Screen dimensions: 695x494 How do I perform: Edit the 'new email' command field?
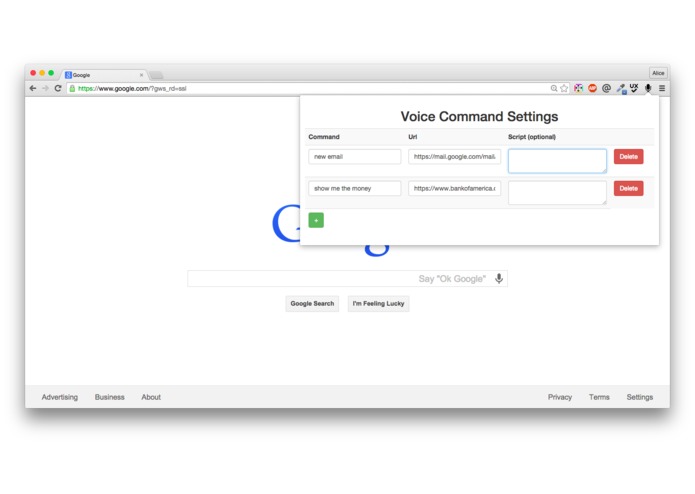coord(355,156)
